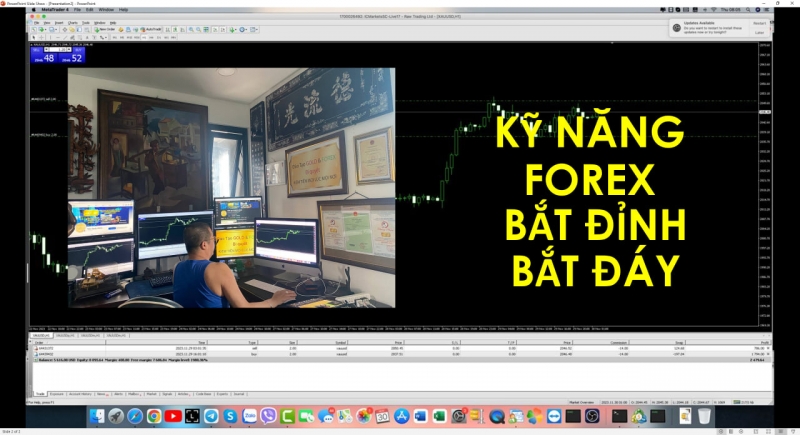The height and width of the screenshot is (435, 800).
Task: Show the Market Watch window icon
Action: (x=34, y=30)
